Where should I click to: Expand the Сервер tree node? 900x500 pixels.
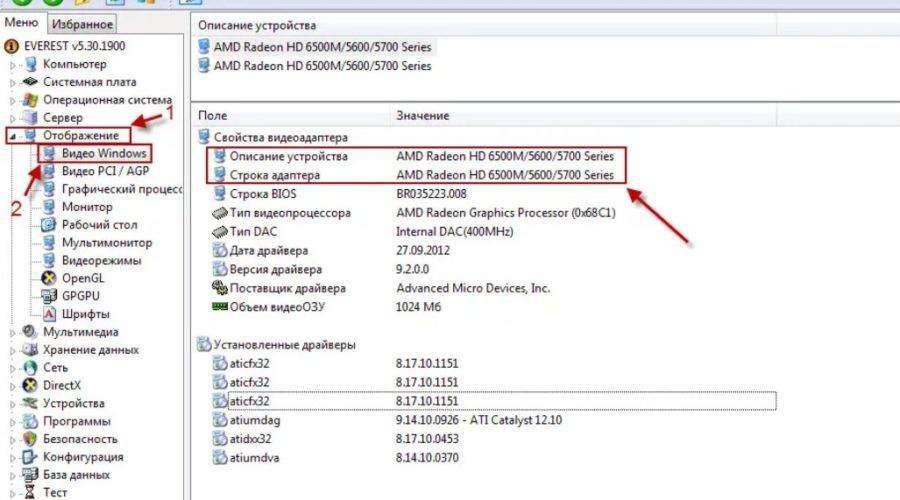(x=13, y=118)
